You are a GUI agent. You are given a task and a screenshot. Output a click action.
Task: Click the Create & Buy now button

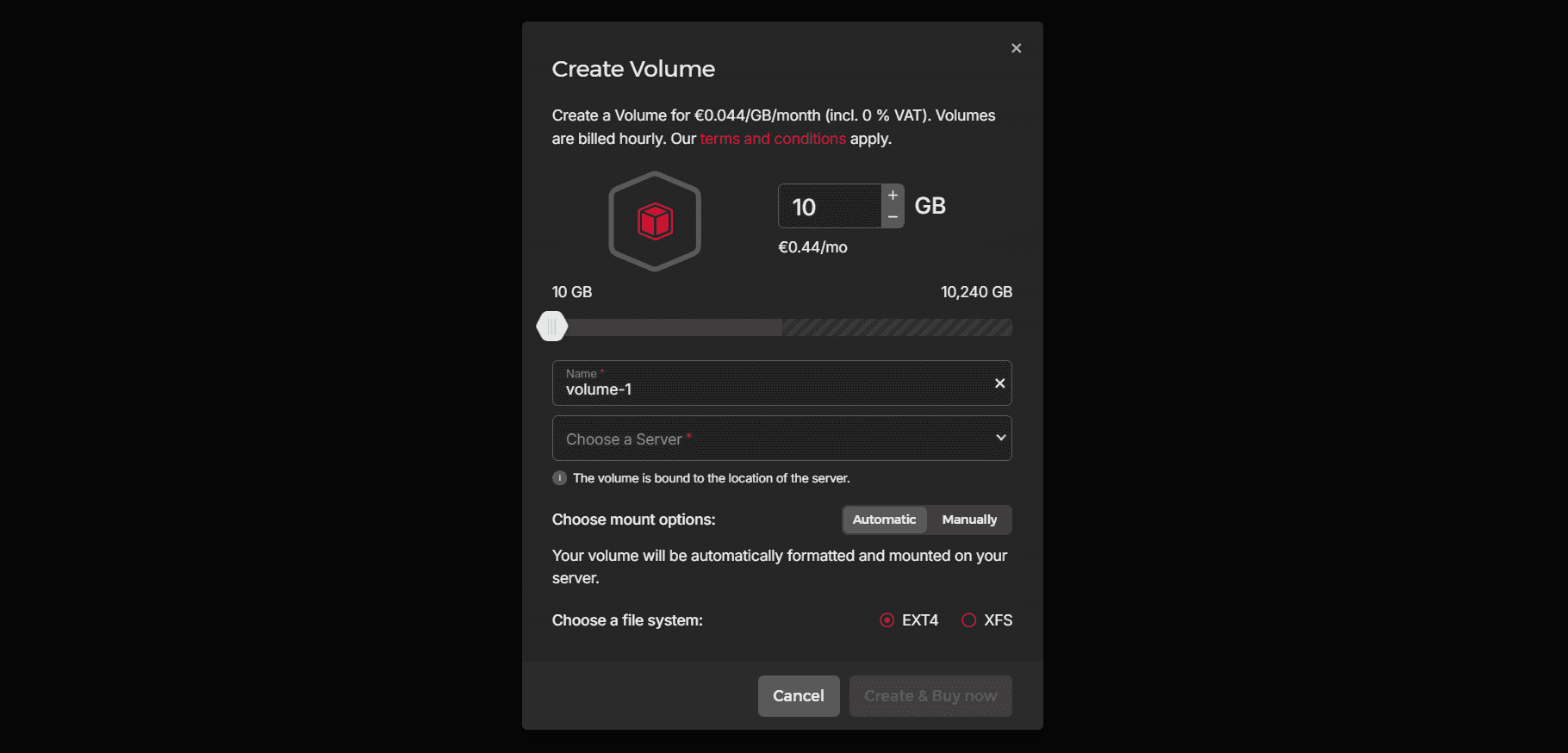(x=930, y=696)
